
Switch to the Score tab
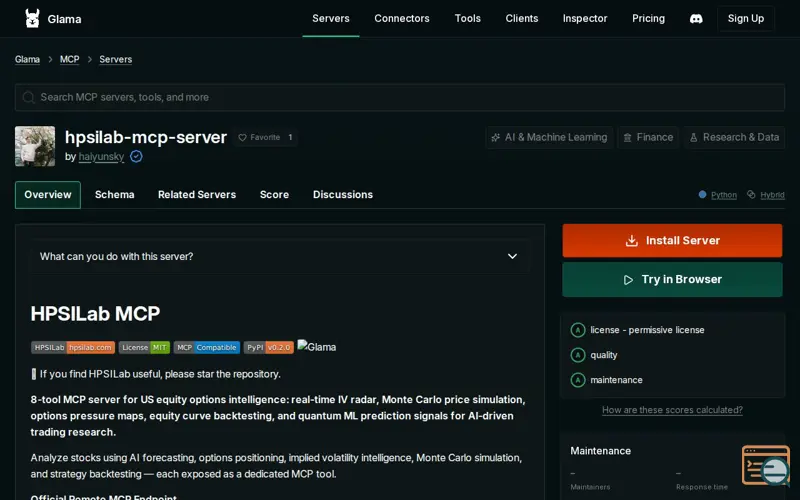[x=274, y=195]
